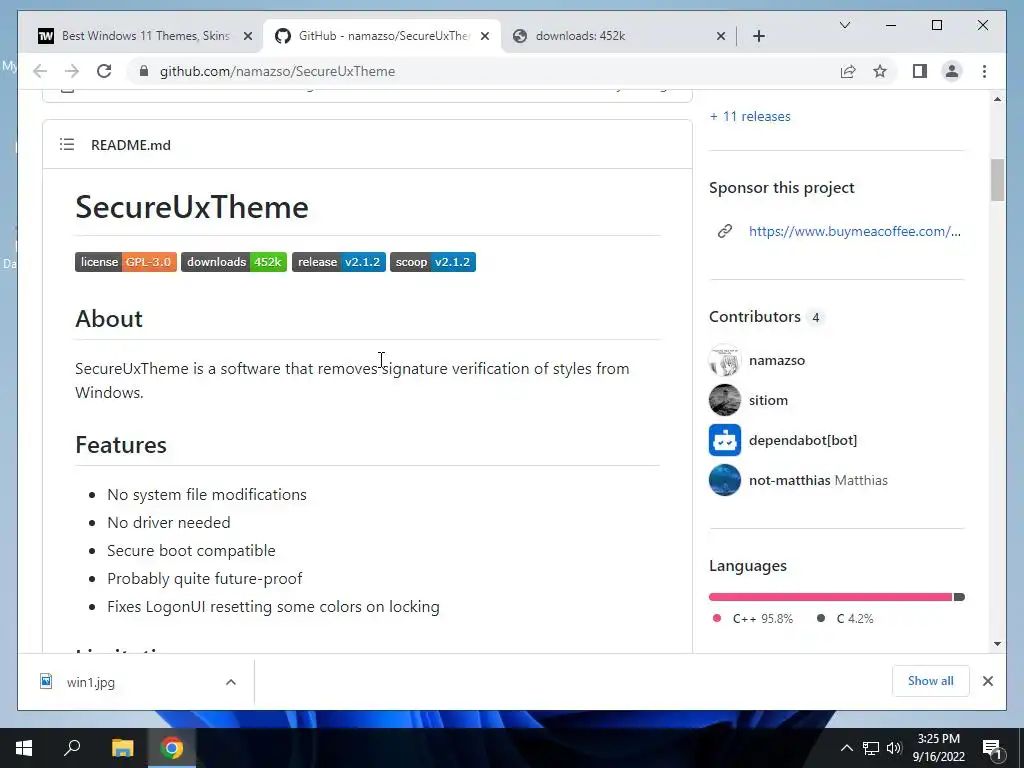
Task: Click 'Secure boot compatible' list item
Action: (191, 551)
